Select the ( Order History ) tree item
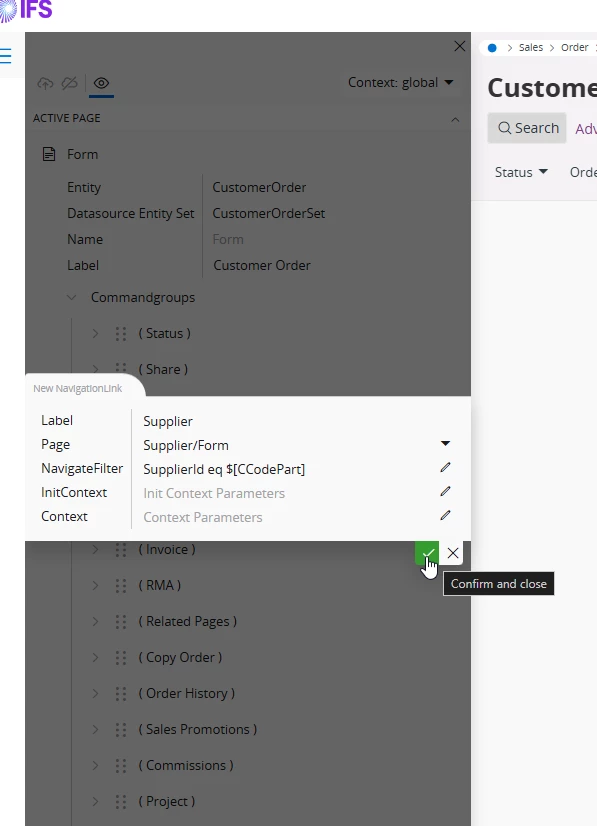The width and height of the screenshot is (597, 826). point(187,693)
